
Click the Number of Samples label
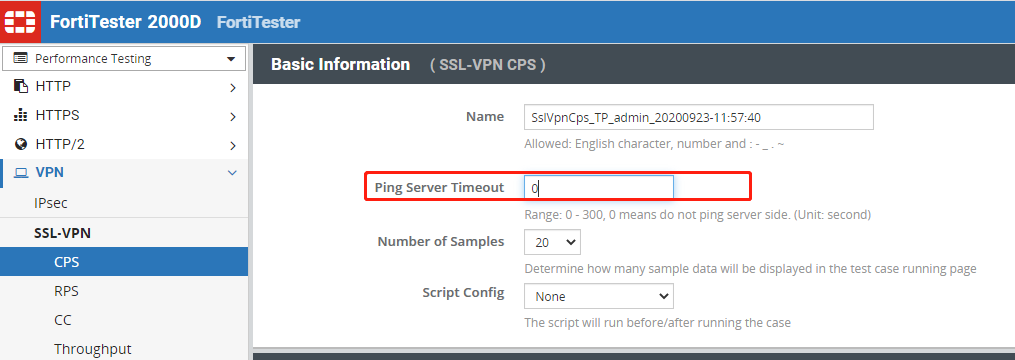(441, 242)
